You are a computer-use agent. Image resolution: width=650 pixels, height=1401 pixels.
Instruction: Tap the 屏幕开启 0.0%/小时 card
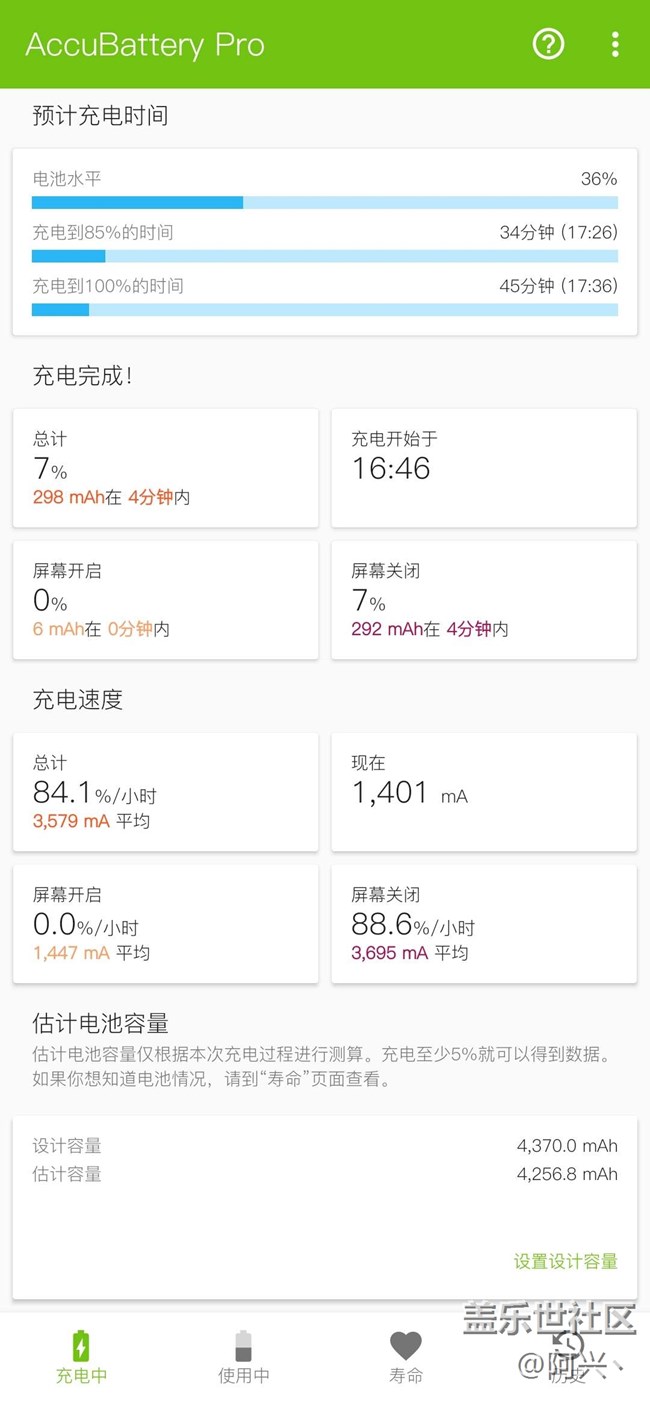click(x=165, y=923)
